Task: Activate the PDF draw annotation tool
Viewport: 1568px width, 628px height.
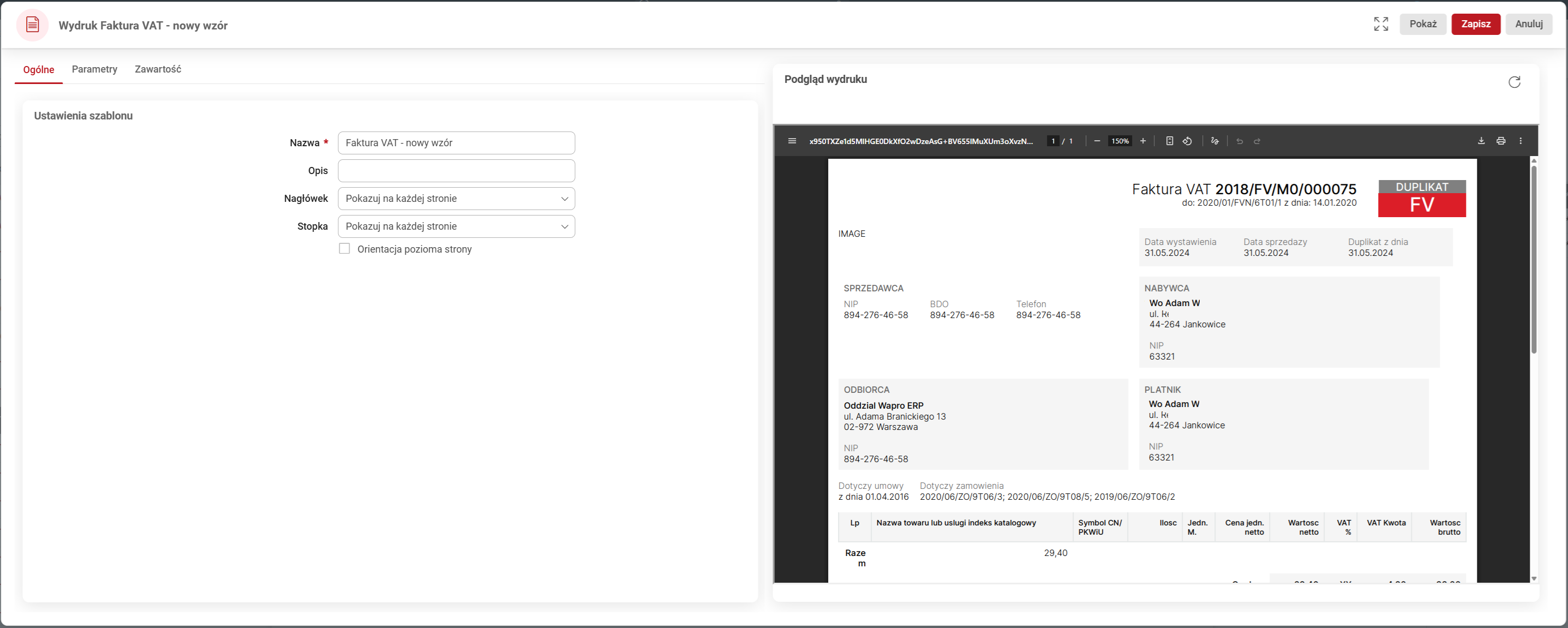Action: pos(1215,141)
